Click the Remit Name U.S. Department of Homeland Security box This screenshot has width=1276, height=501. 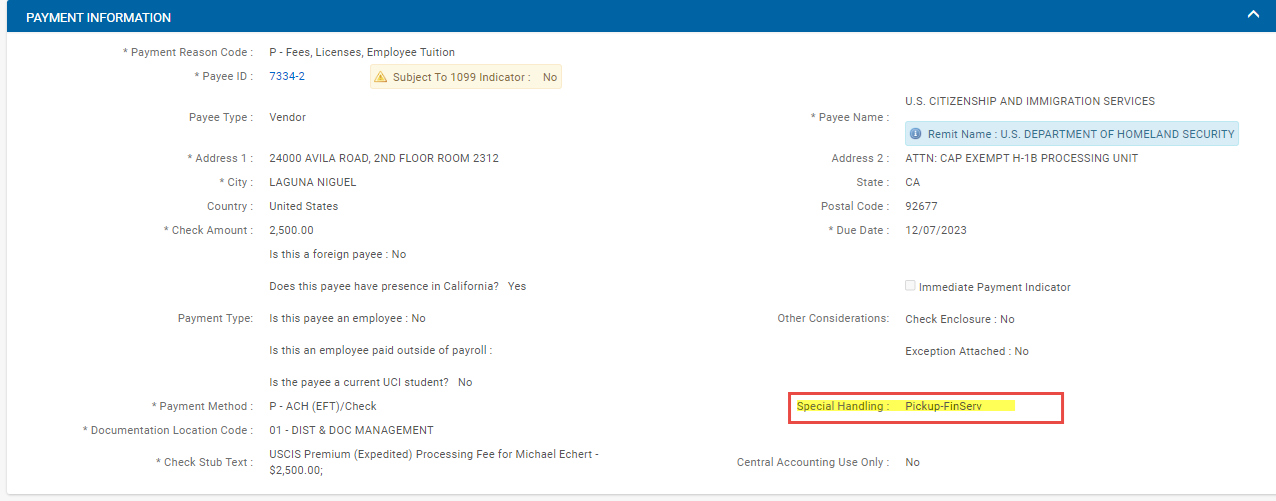[1072, 134]
